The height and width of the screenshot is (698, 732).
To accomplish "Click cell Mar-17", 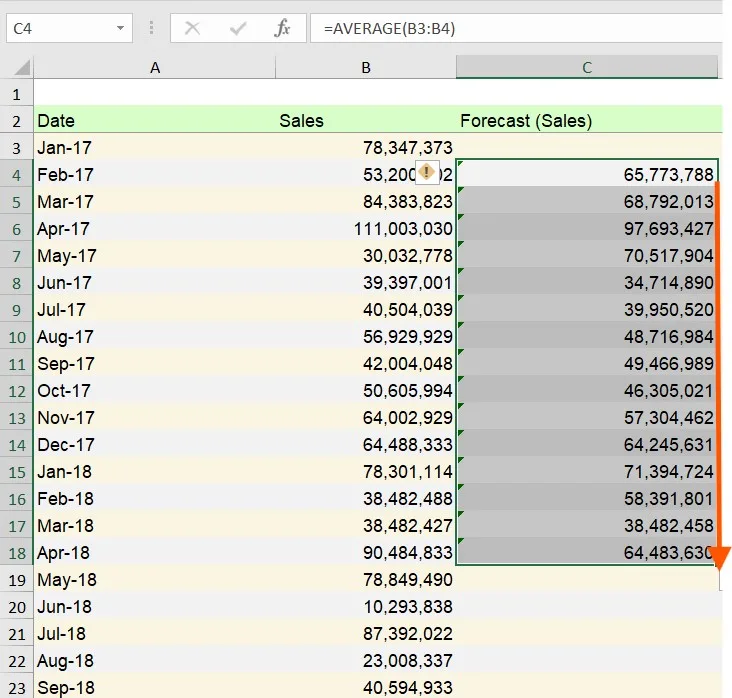I will click(155, 202).
